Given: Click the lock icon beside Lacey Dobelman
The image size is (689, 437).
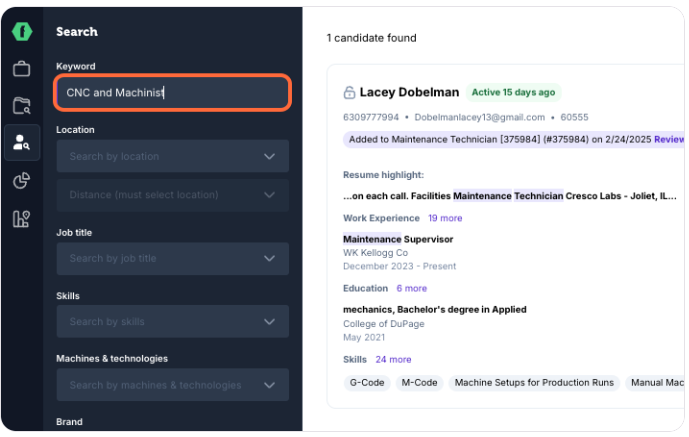Looking at the screenshot, I should click(349, 93).
